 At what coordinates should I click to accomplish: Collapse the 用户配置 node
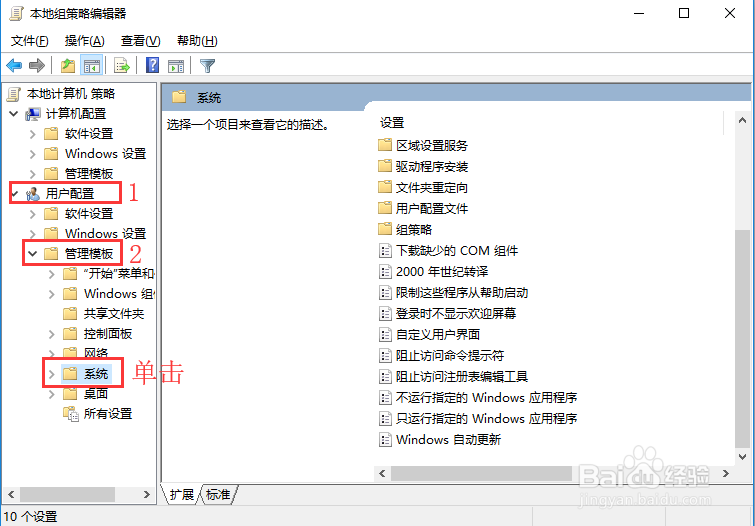(x=14, y=194)
